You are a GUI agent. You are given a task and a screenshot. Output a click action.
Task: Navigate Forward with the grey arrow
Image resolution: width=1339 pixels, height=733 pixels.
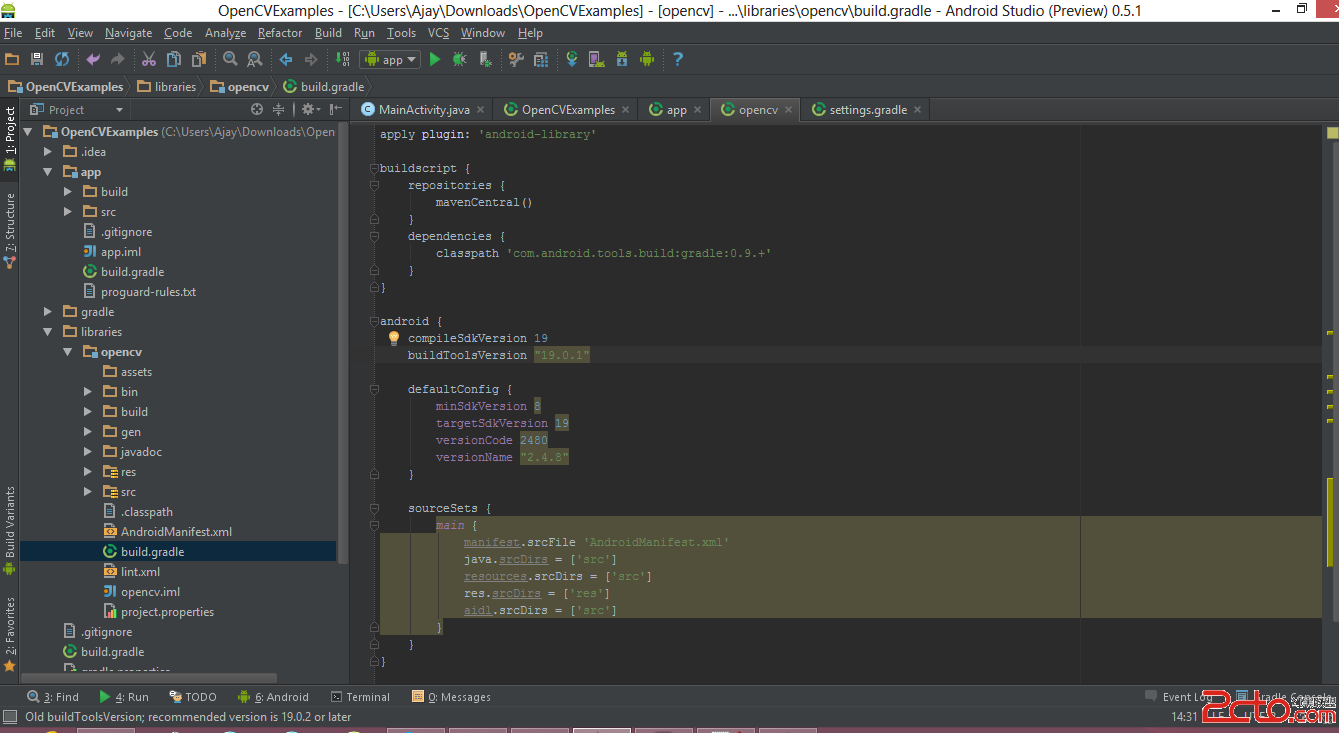click(x=310, y=59)
